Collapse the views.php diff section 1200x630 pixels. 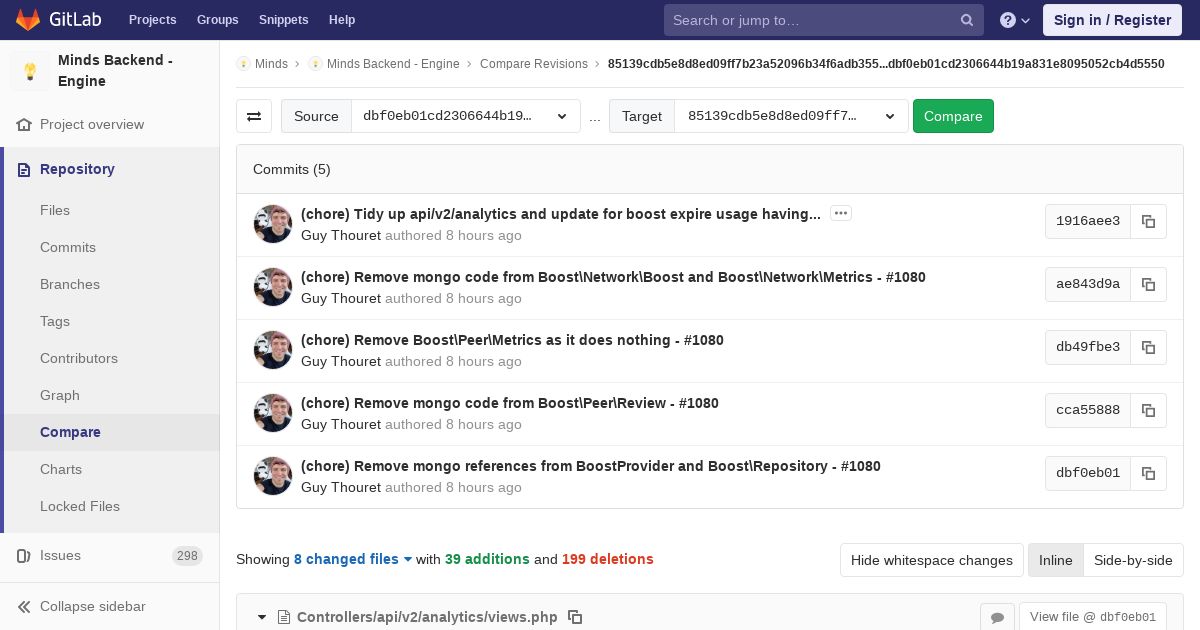tap(262, 617)
